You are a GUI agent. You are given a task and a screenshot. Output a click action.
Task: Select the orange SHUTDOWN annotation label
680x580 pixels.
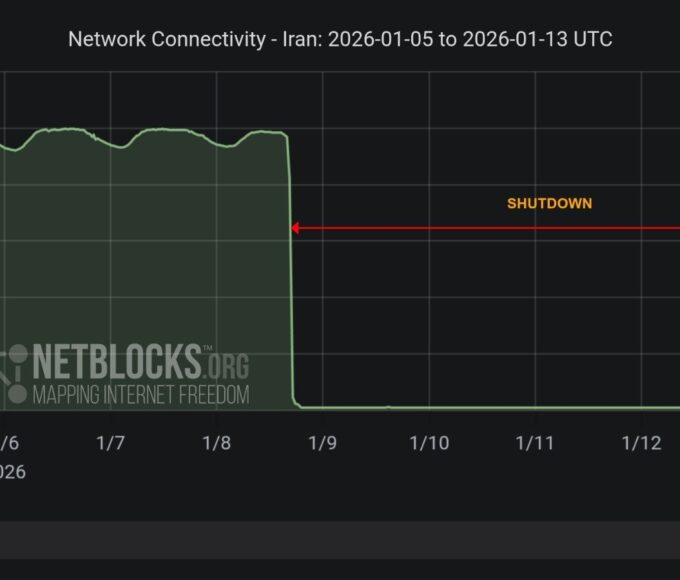pyautogui.click(x=549, y=203)
